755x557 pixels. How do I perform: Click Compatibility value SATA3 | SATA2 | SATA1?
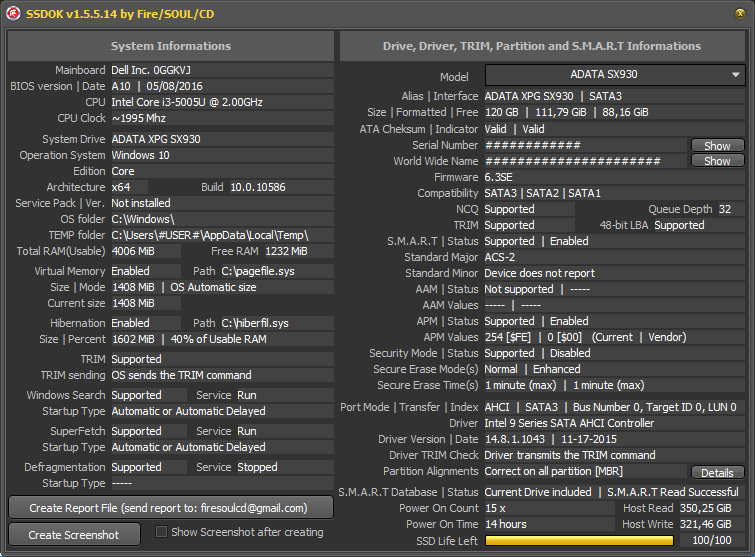[543, 194]
